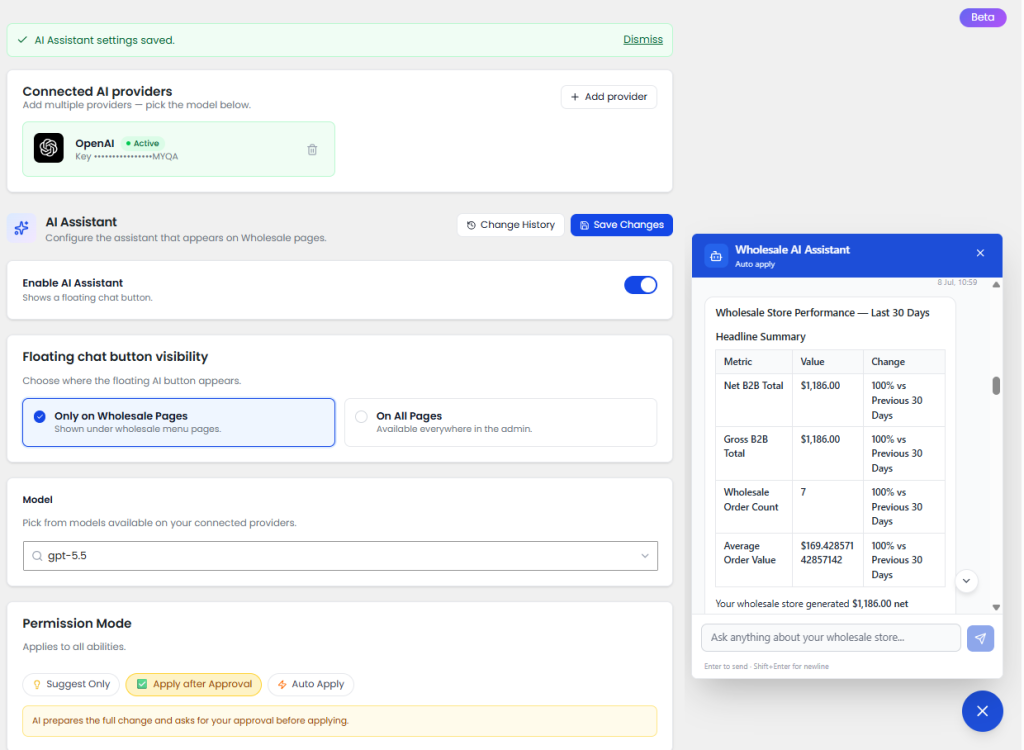Choose Apply after Approval permission mode
Screen dimensions: 1024x750
tap(193, 684)
